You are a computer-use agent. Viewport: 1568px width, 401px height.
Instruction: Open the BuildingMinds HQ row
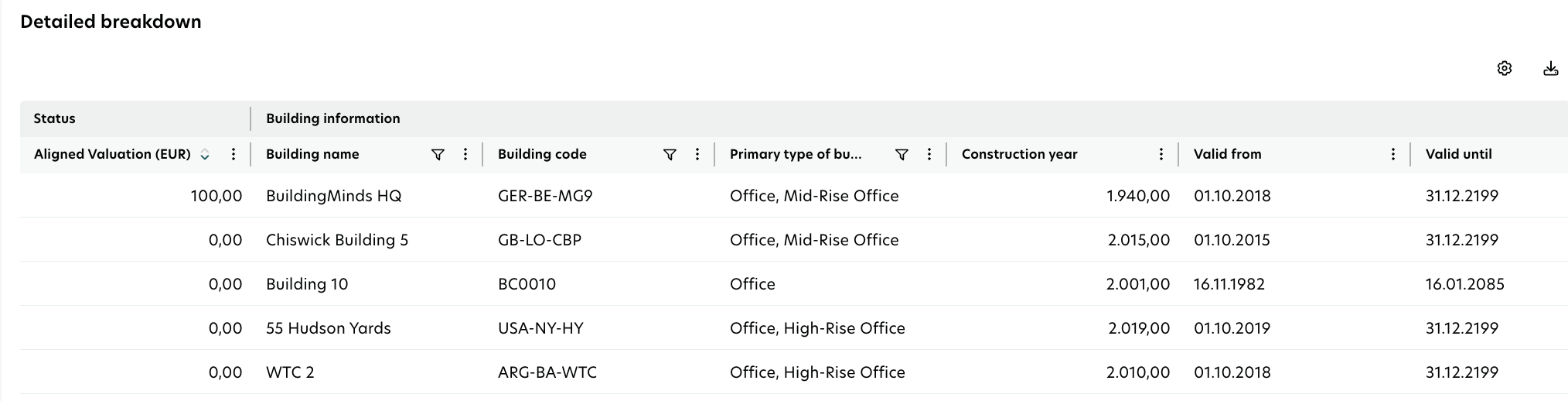(333, 196)
